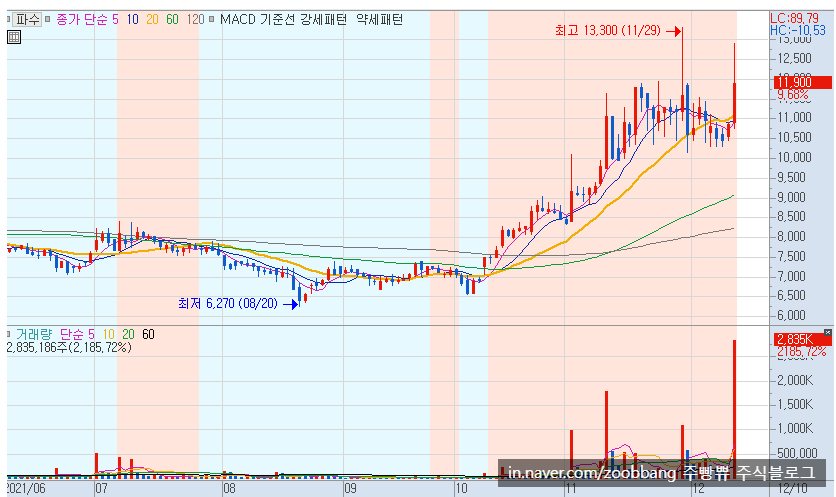836x497 pixels.
Task: Click the 10,500 price axis label
Action: (794, 137)
